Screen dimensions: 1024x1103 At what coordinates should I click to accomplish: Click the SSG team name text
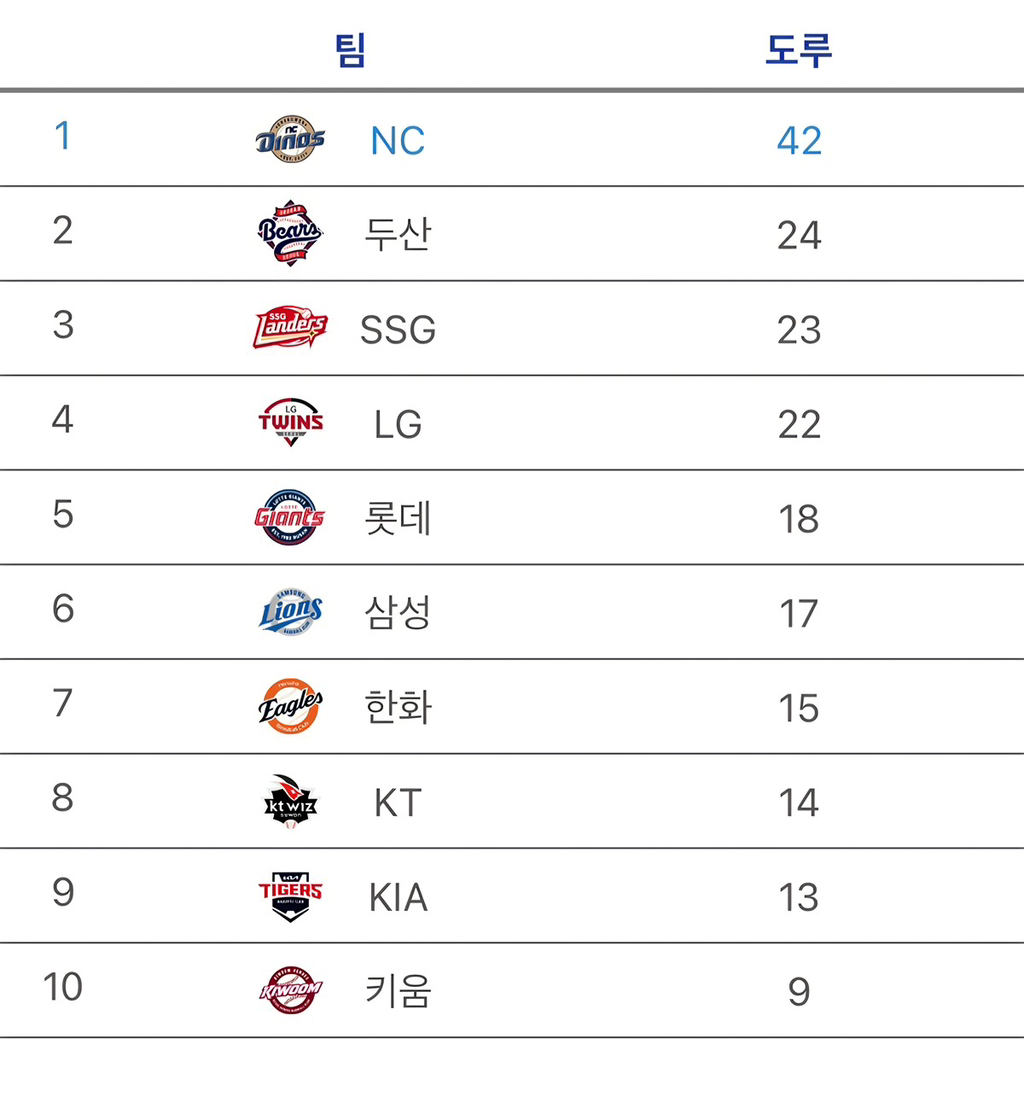click(x=398, y=330)
